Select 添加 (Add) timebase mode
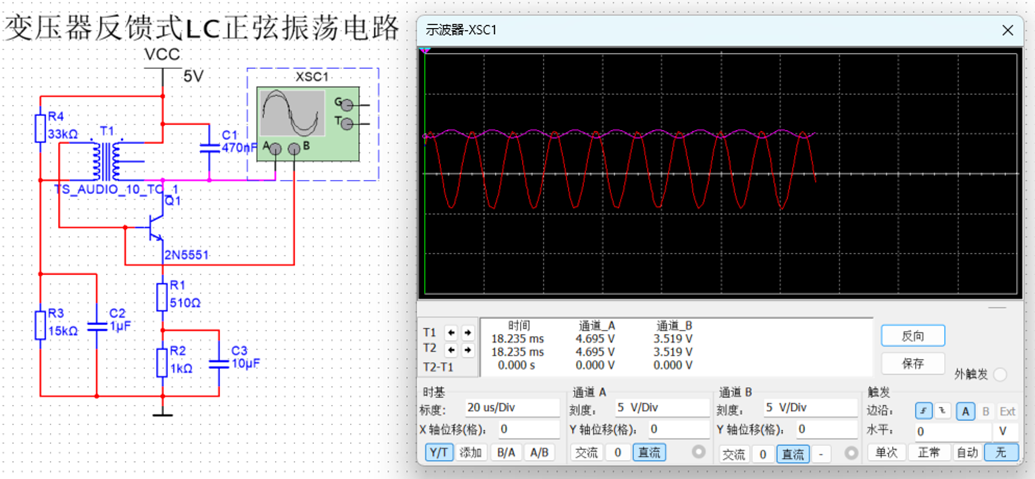Viewport: 1035px width, 479px height. click(x=471, y=453)
